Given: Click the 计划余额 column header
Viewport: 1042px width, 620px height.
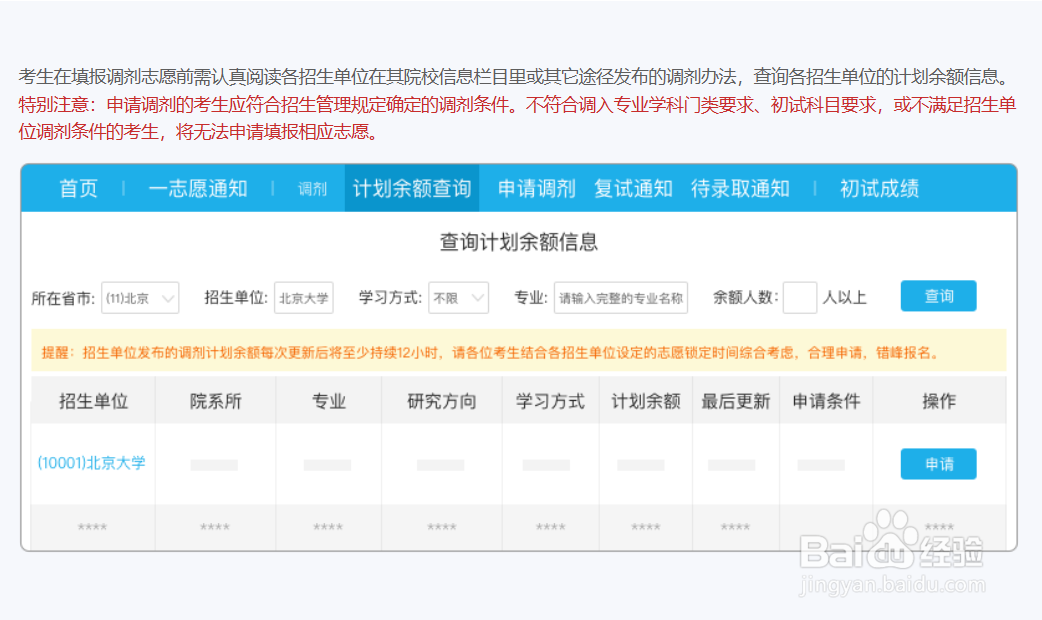Looking at the screenshot, I should [x=645, y=401].
